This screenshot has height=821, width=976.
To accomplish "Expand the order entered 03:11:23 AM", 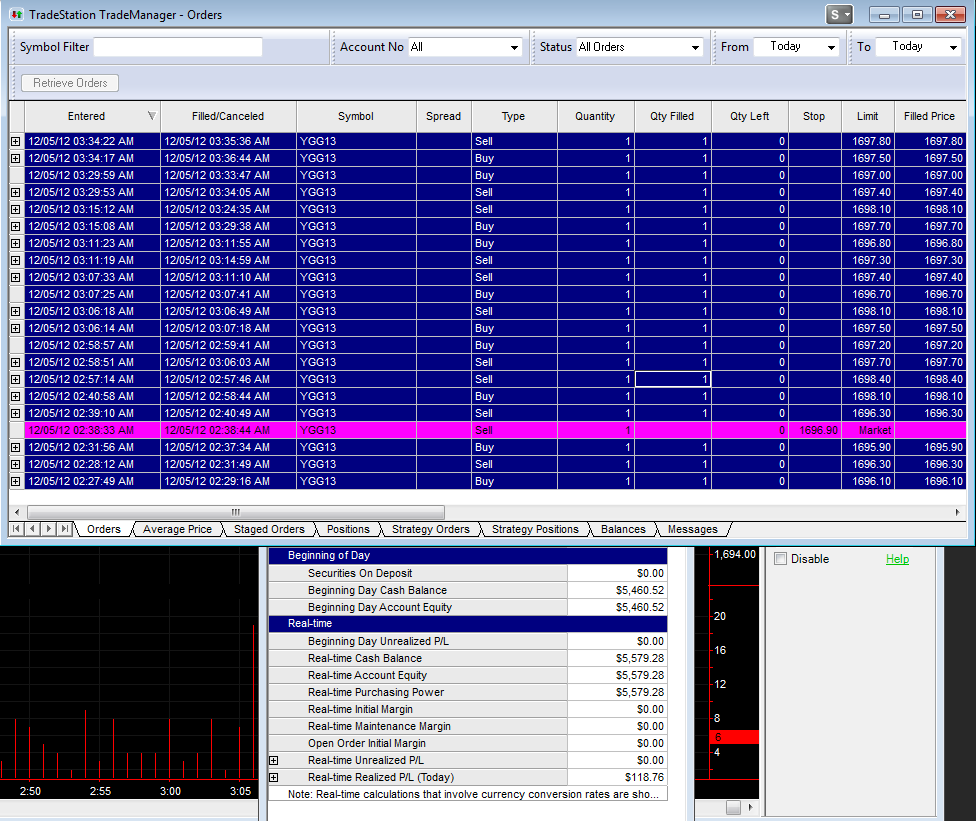I will pyautogui.click(x=16, y=243).
